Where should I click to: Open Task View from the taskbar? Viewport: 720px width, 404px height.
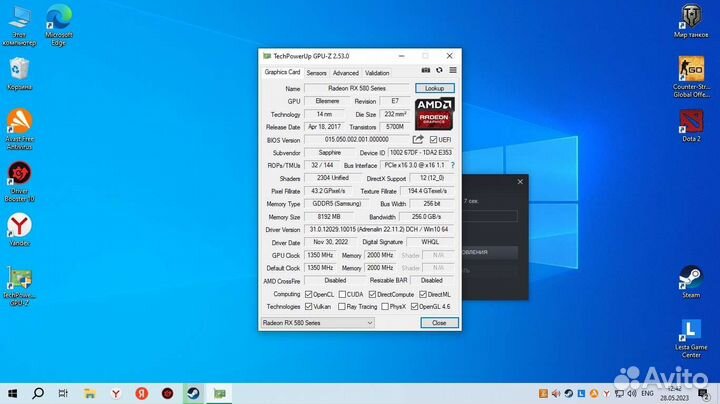(x=63, y=393)
